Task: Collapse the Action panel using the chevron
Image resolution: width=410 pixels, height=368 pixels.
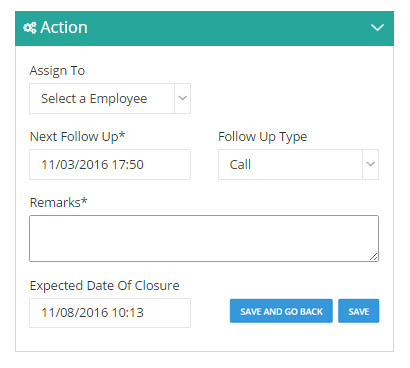Action: pyautogui.click(x=377, y=28)
